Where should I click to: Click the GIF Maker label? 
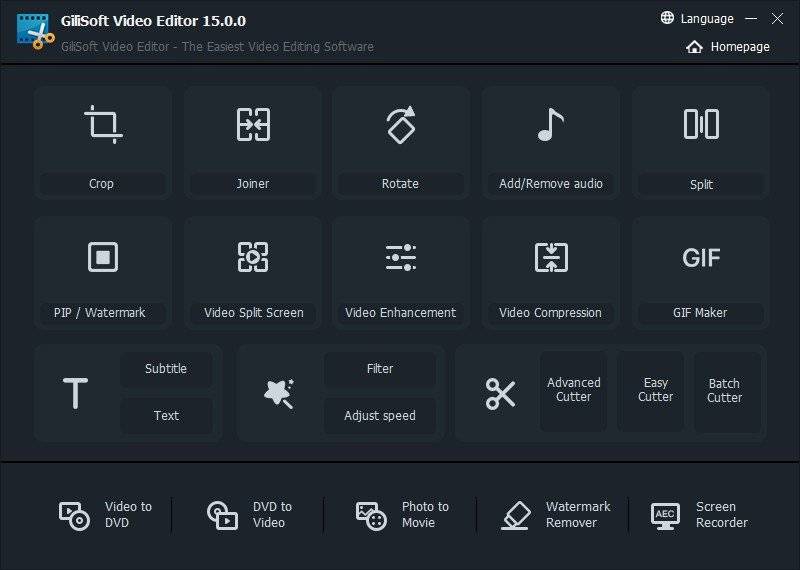pos(700,312)
